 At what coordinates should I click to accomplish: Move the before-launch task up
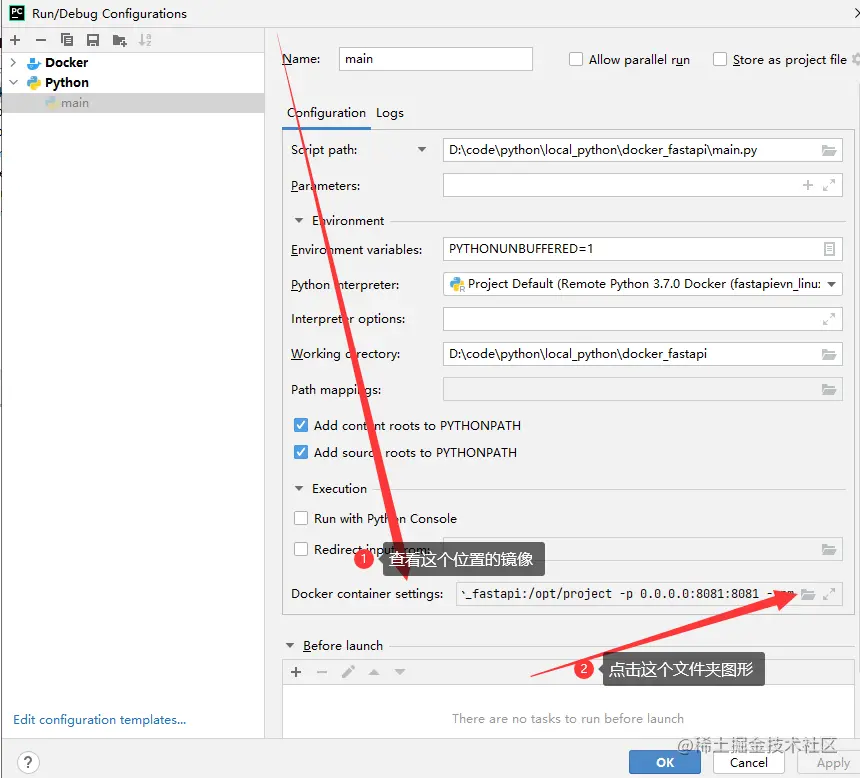pos(374,672)
